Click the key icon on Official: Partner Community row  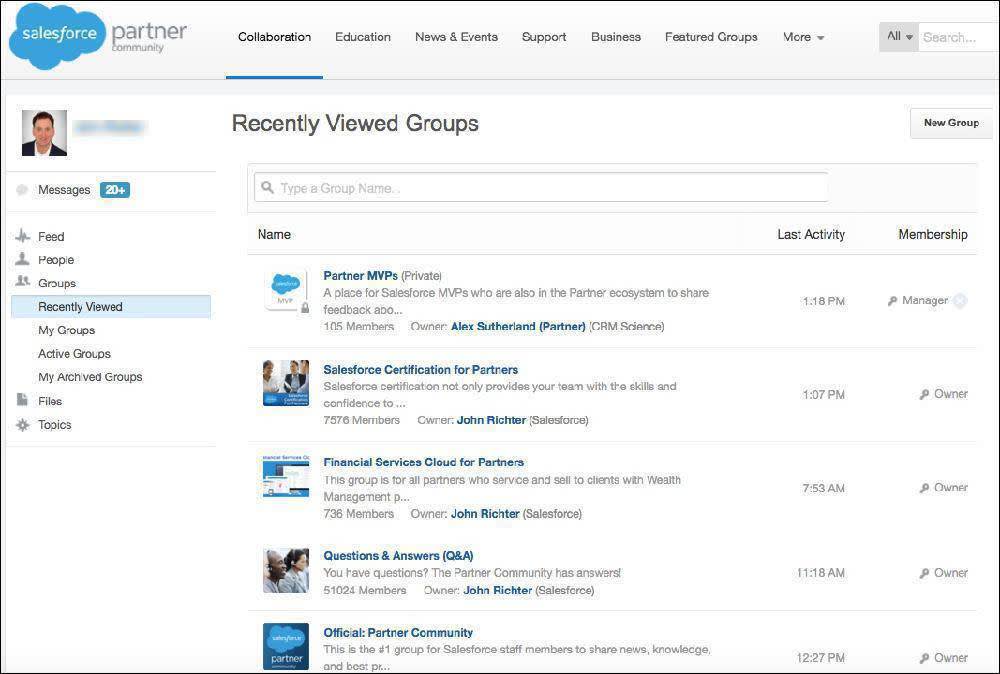(x=924, y=658)
